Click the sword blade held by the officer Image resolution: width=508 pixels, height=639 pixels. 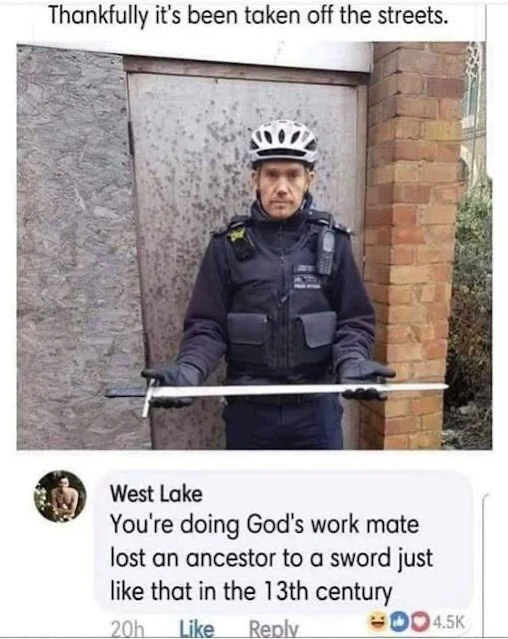[299, 390]
